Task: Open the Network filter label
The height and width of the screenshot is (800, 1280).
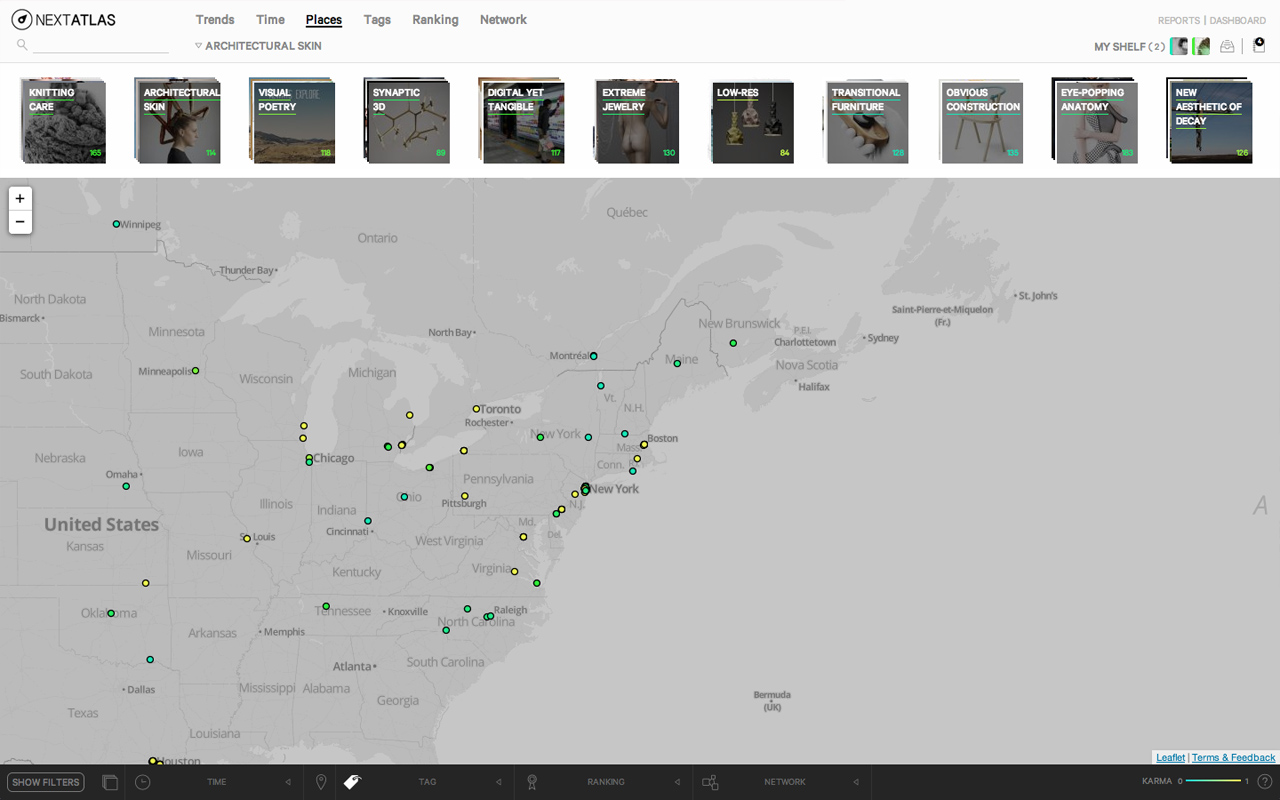Action: point(785,782)
